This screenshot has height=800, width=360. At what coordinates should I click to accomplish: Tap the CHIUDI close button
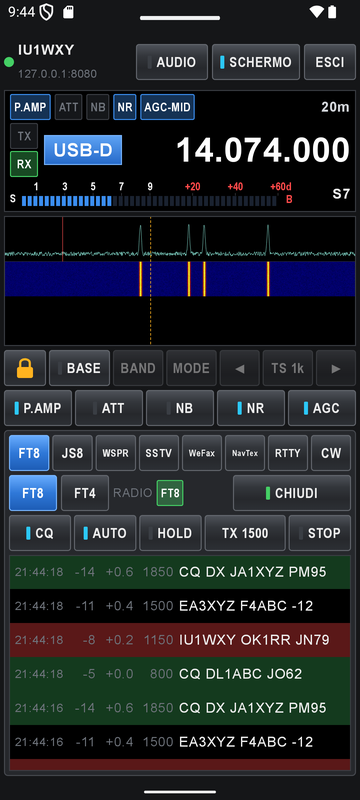click(292, 493)
